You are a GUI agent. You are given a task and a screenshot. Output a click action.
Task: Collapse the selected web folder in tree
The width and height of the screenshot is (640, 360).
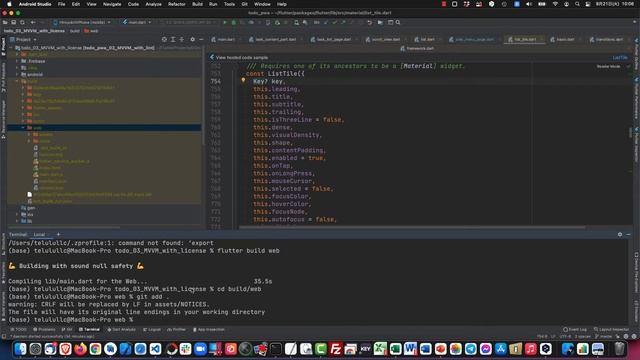(23, 128)
